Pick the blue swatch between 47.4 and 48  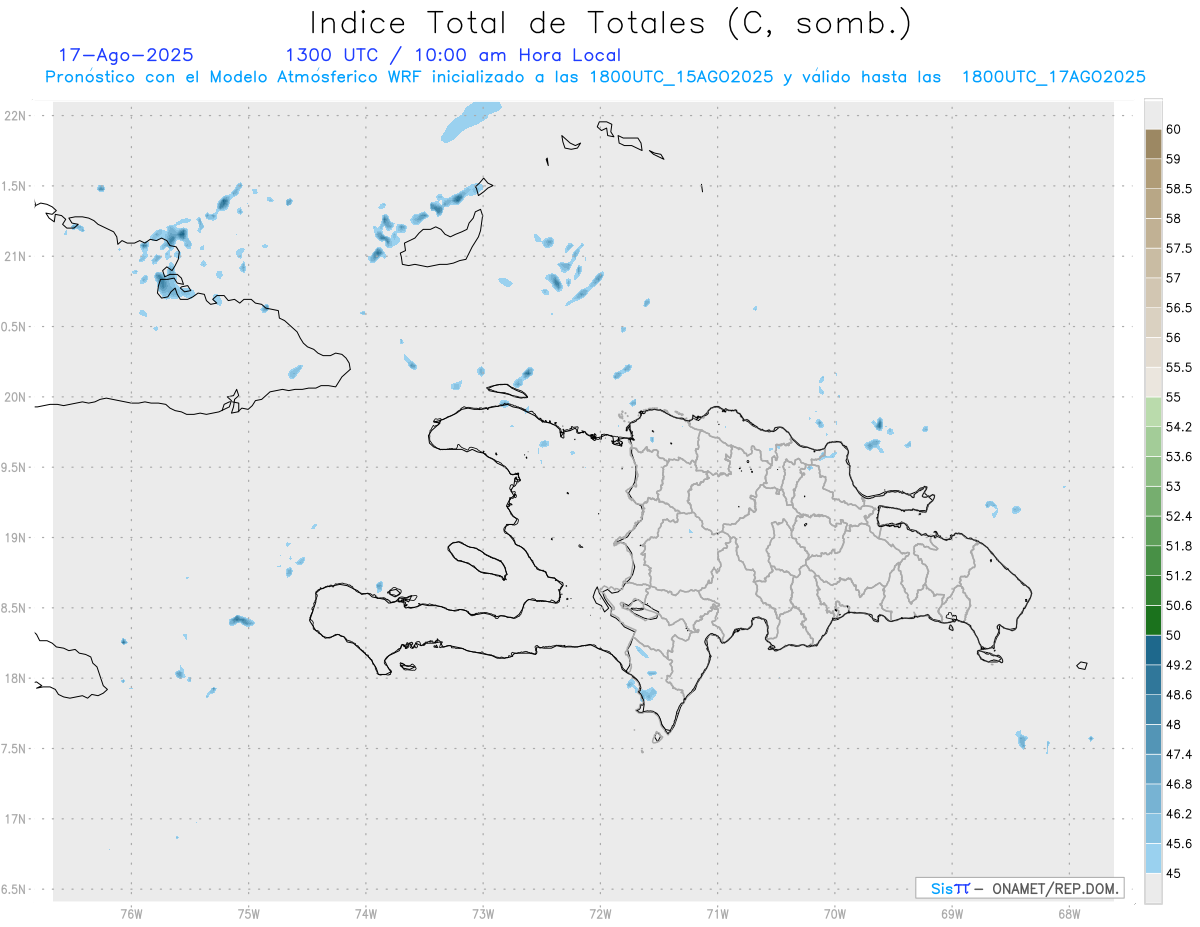pos(1153,740)
